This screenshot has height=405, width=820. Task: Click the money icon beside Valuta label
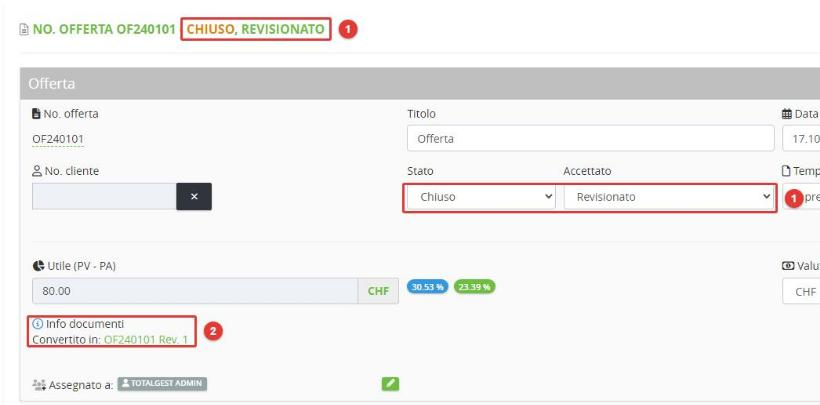pyautogui.click(x=788, y=266)
